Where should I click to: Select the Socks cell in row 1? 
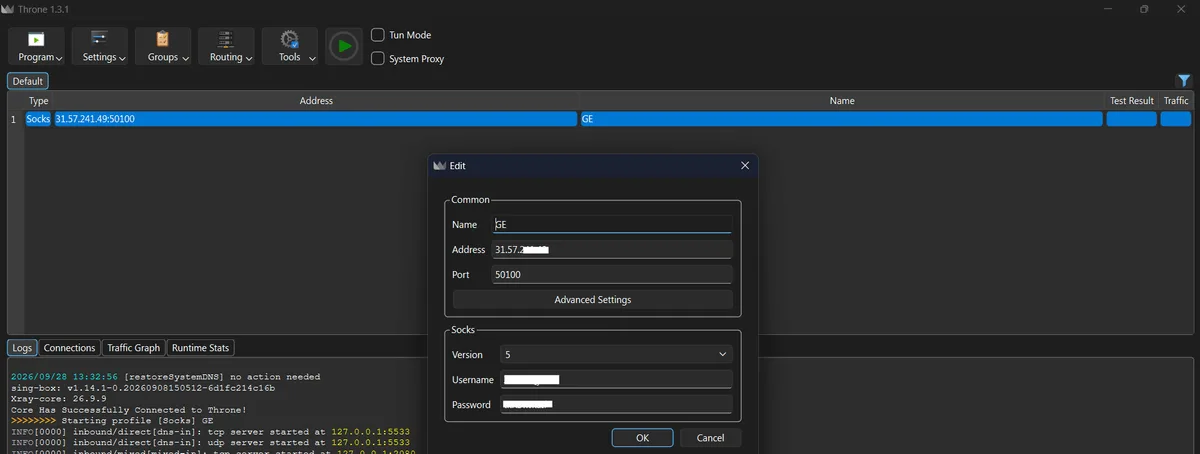coord(38,119)
